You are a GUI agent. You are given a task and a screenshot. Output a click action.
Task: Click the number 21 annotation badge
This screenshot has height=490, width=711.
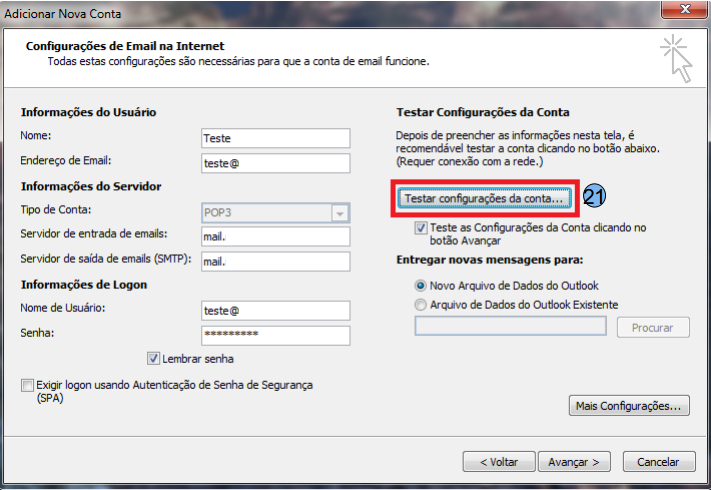pyautogui.click(x=596, y=198)
